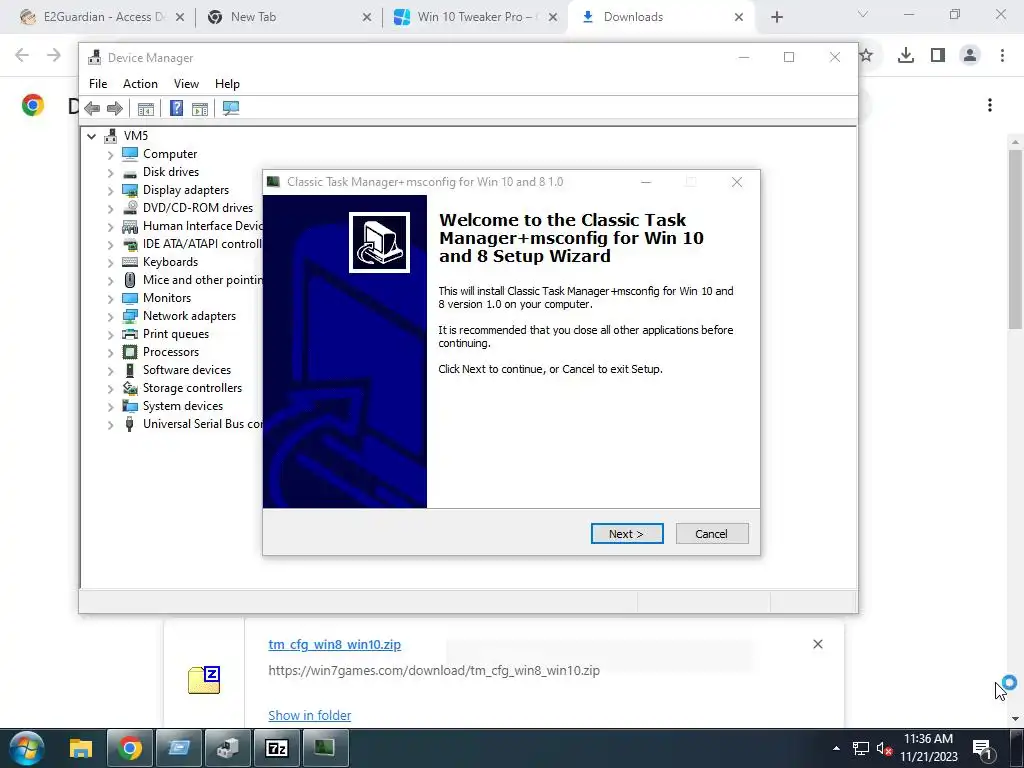Click Next in the setup wizard

626,534
